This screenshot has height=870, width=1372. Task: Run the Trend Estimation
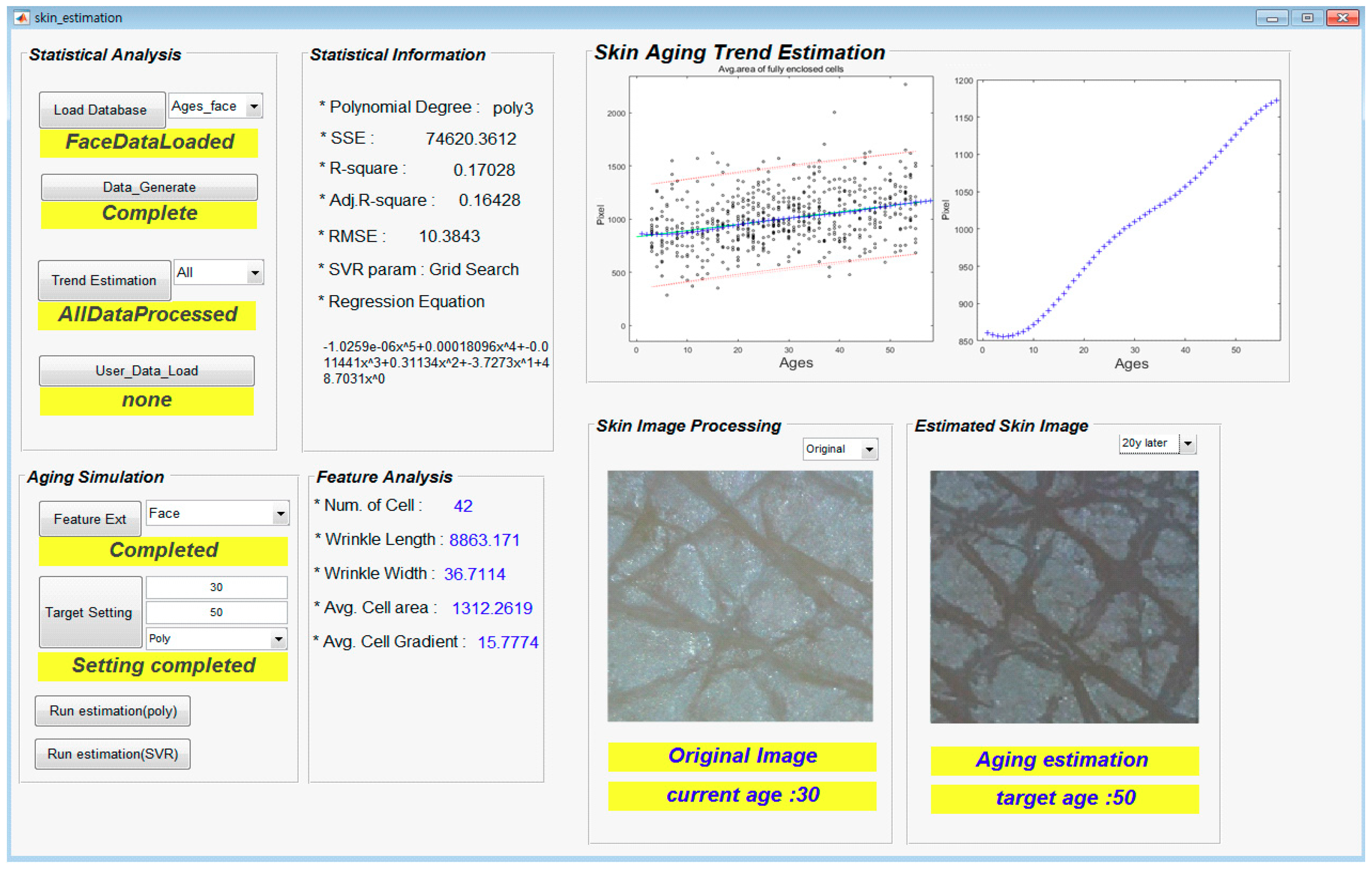pyautogui.click(x=104, y=280)
